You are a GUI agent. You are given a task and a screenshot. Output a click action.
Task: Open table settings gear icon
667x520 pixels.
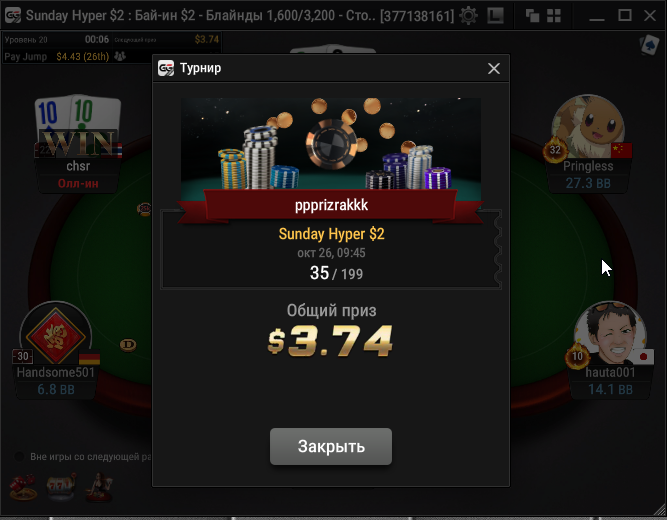click(468, 16)
